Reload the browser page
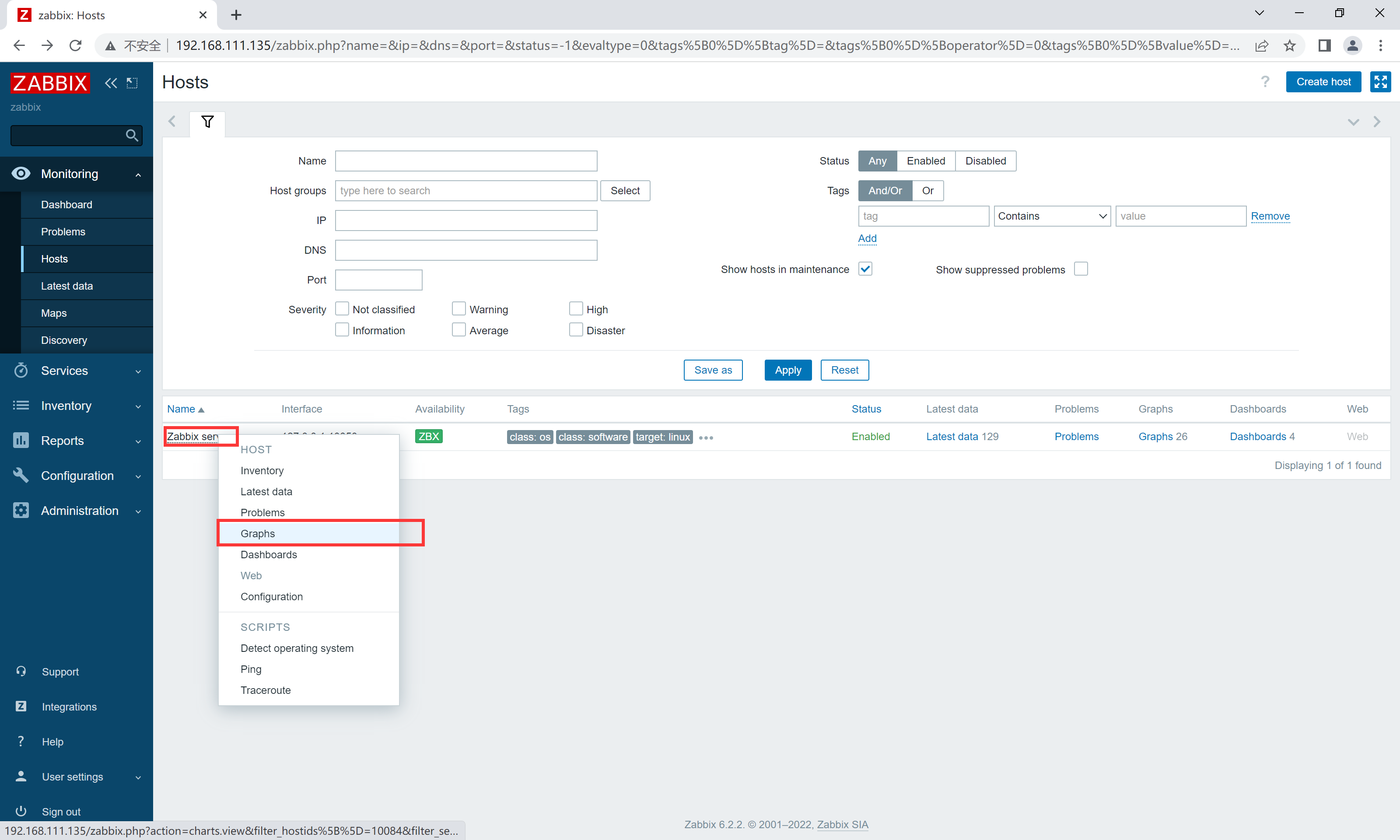 pos(75,45)
